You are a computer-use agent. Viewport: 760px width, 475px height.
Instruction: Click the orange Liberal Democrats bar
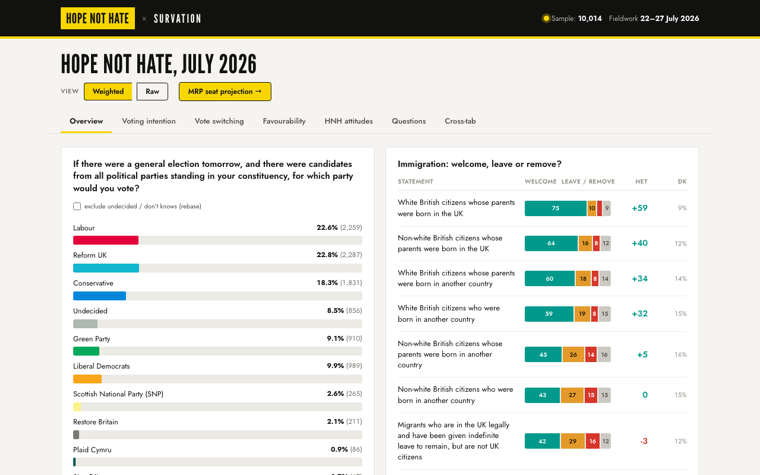click(87, 379)
